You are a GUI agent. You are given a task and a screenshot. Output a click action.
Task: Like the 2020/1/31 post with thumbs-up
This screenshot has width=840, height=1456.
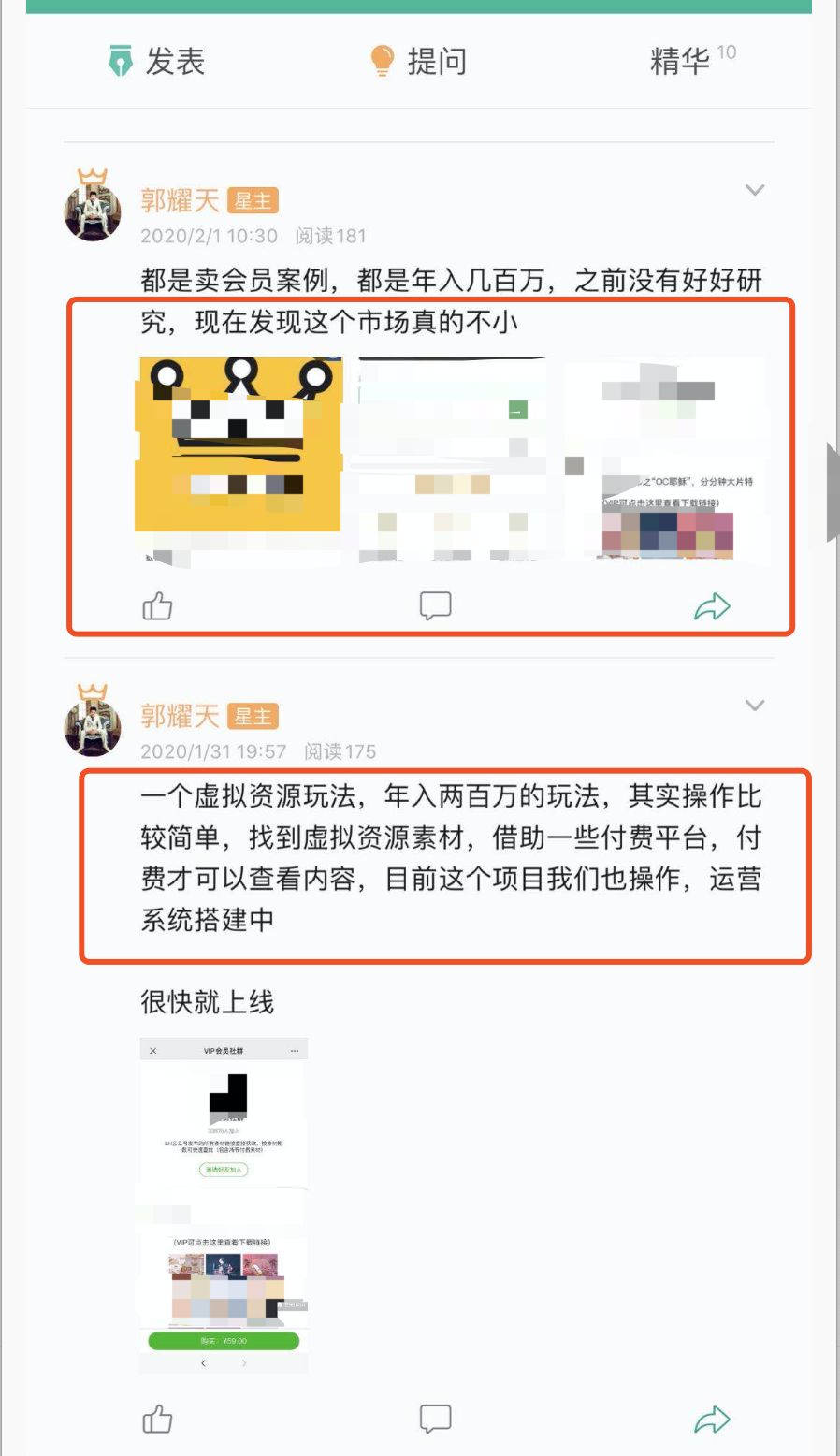coord(157,1420)
